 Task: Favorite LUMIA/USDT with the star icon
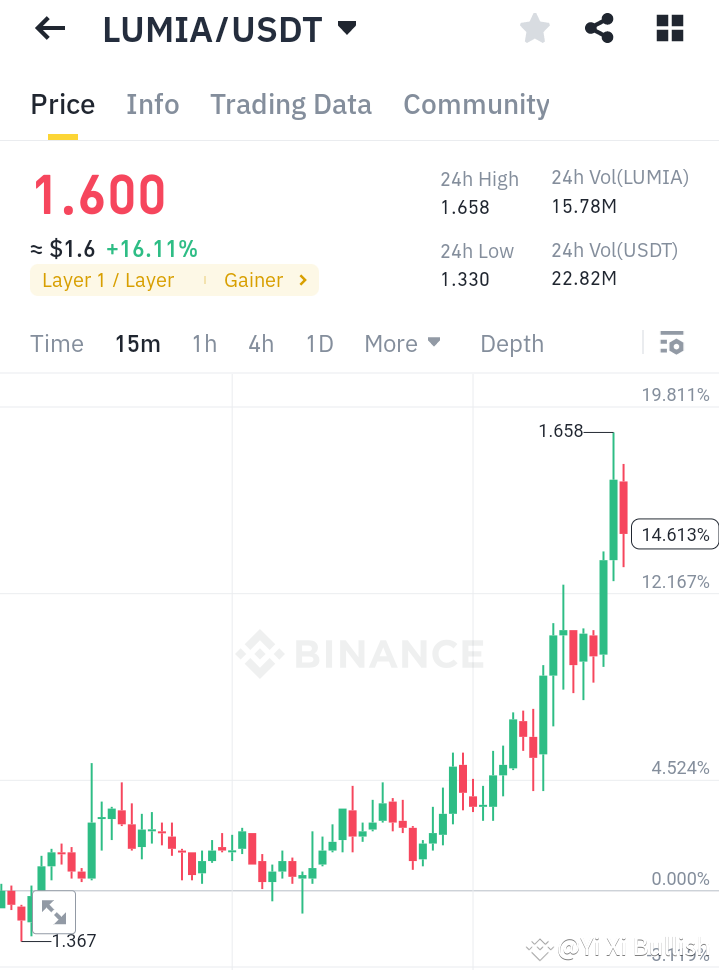534,28
